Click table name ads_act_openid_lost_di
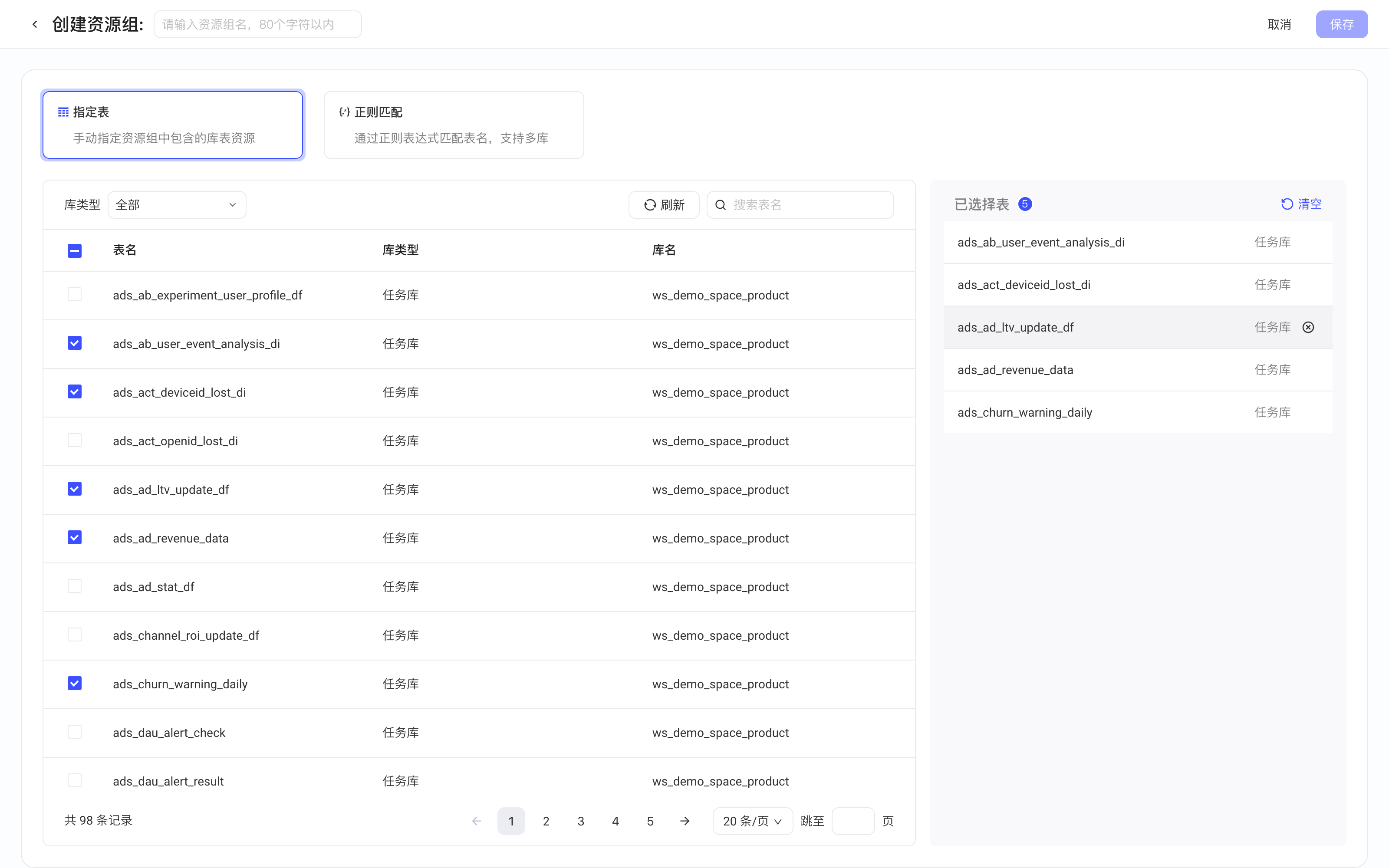Screen dimensions: 1389x868 point(175,441)
